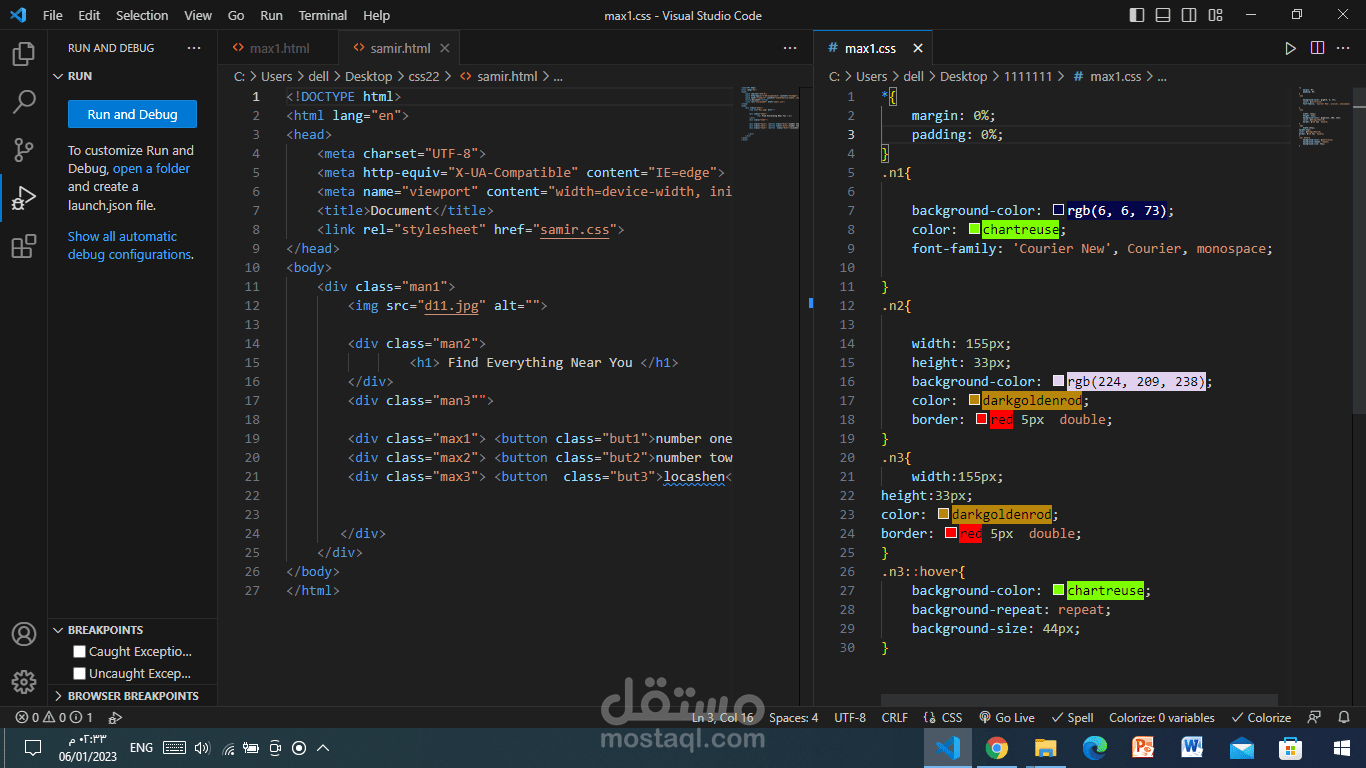Change encoding via UTF-8 status item
Screen dimensions: 1366x768
pos(850,717)
